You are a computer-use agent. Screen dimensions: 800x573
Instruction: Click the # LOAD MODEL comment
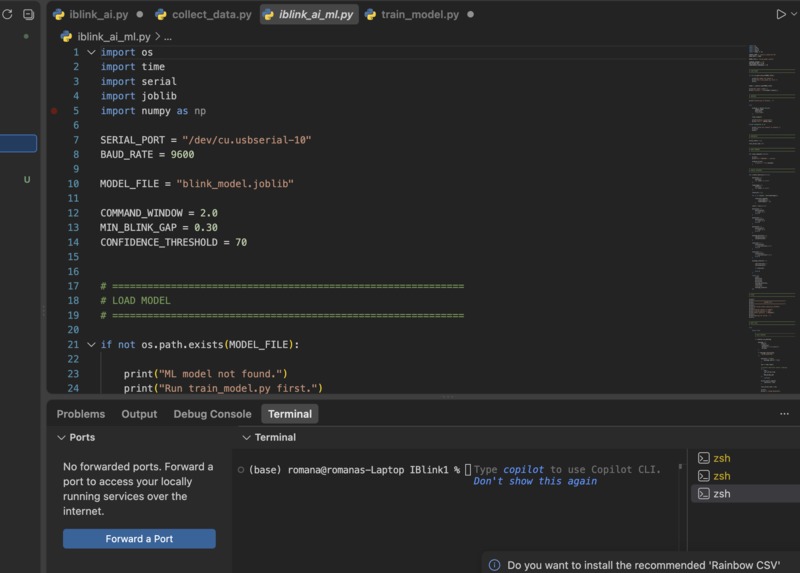point(135,301)
